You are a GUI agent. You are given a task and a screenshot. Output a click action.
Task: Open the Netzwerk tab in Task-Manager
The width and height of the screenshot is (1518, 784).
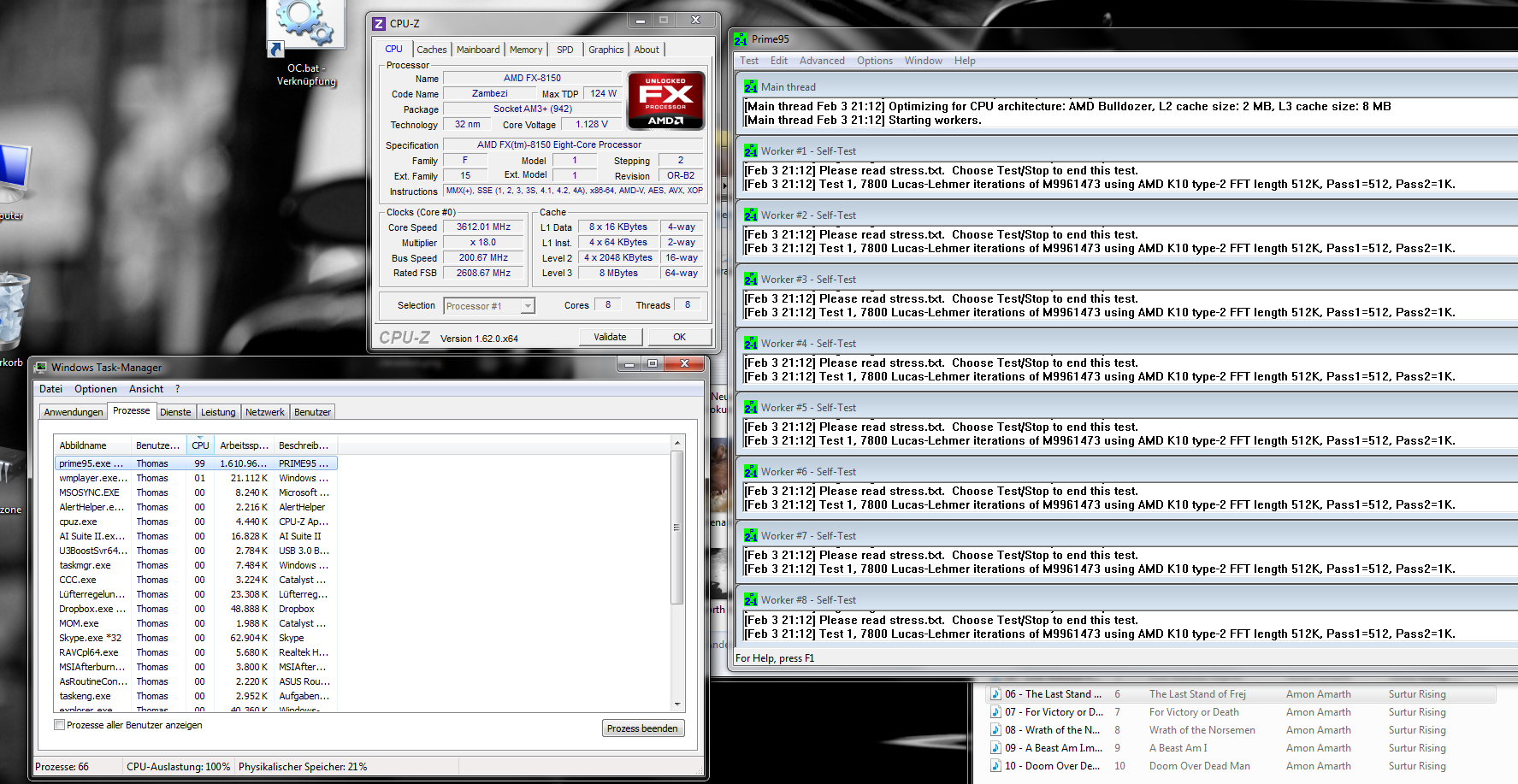[265, 412]
